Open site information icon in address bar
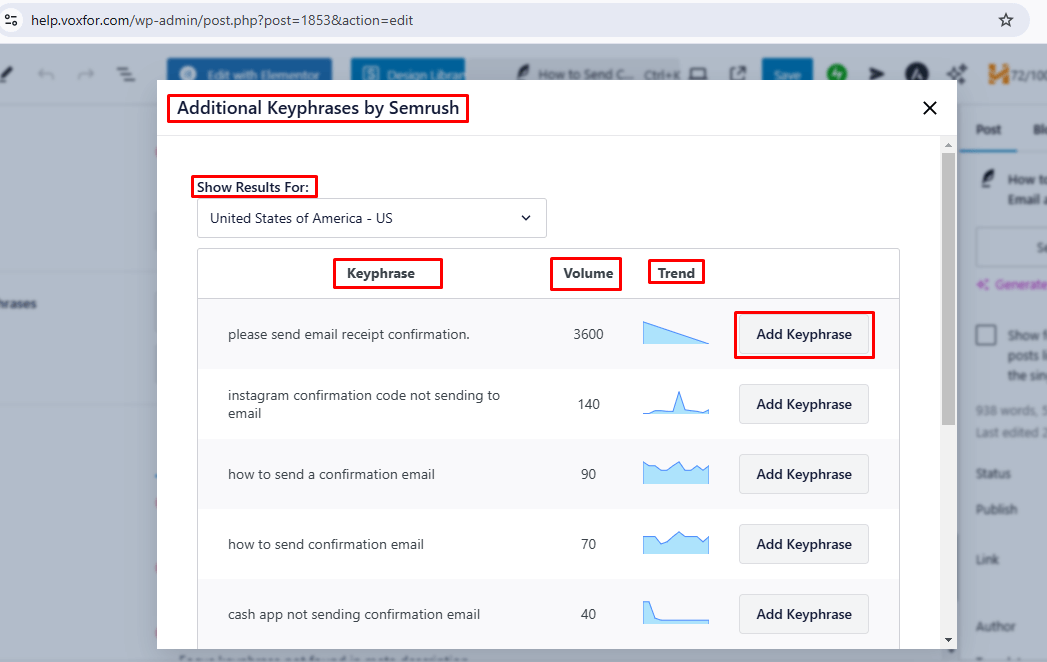Screen dimensions: 1047x662 [11, 20]
